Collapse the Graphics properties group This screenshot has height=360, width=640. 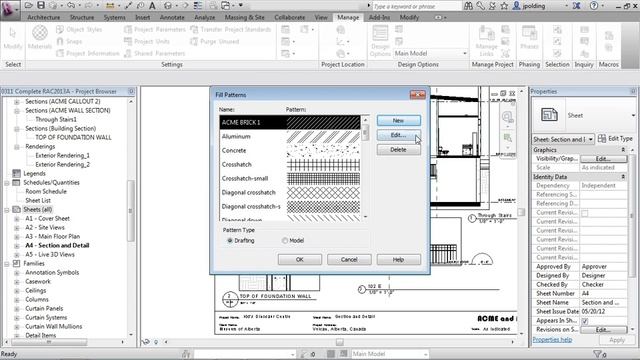pyautogui.click(x=623, y=150)
